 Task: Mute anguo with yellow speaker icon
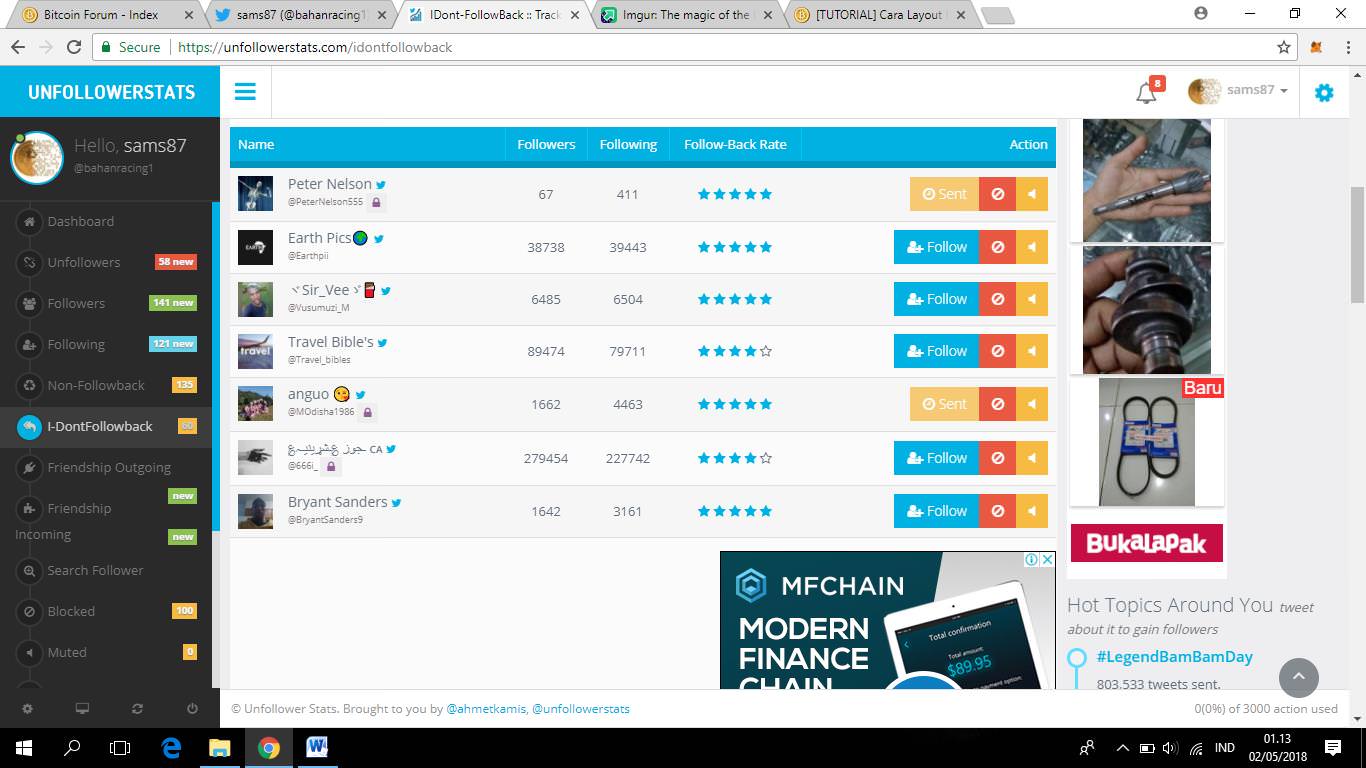1031,404
